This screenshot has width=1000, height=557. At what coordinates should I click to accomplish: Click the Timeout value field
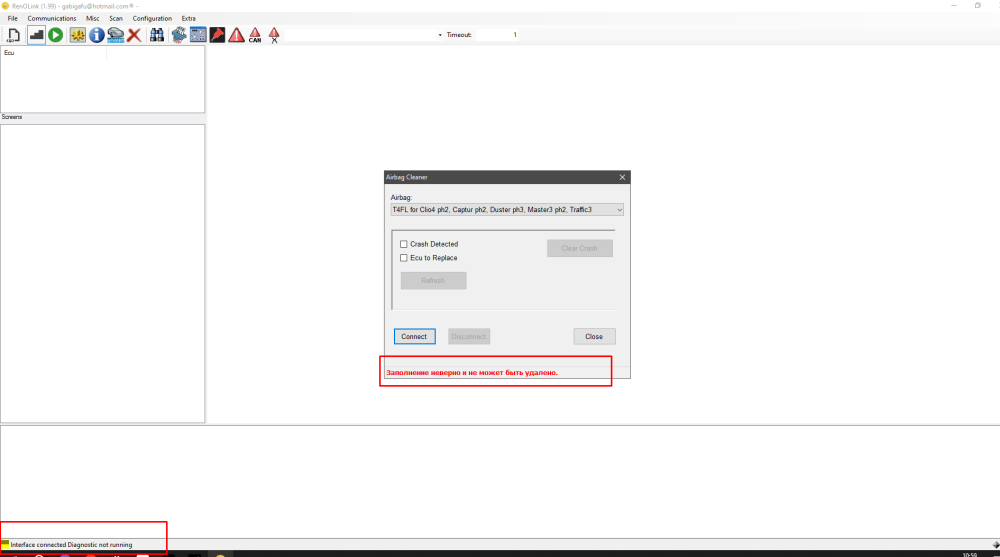[x=497, y=35]
